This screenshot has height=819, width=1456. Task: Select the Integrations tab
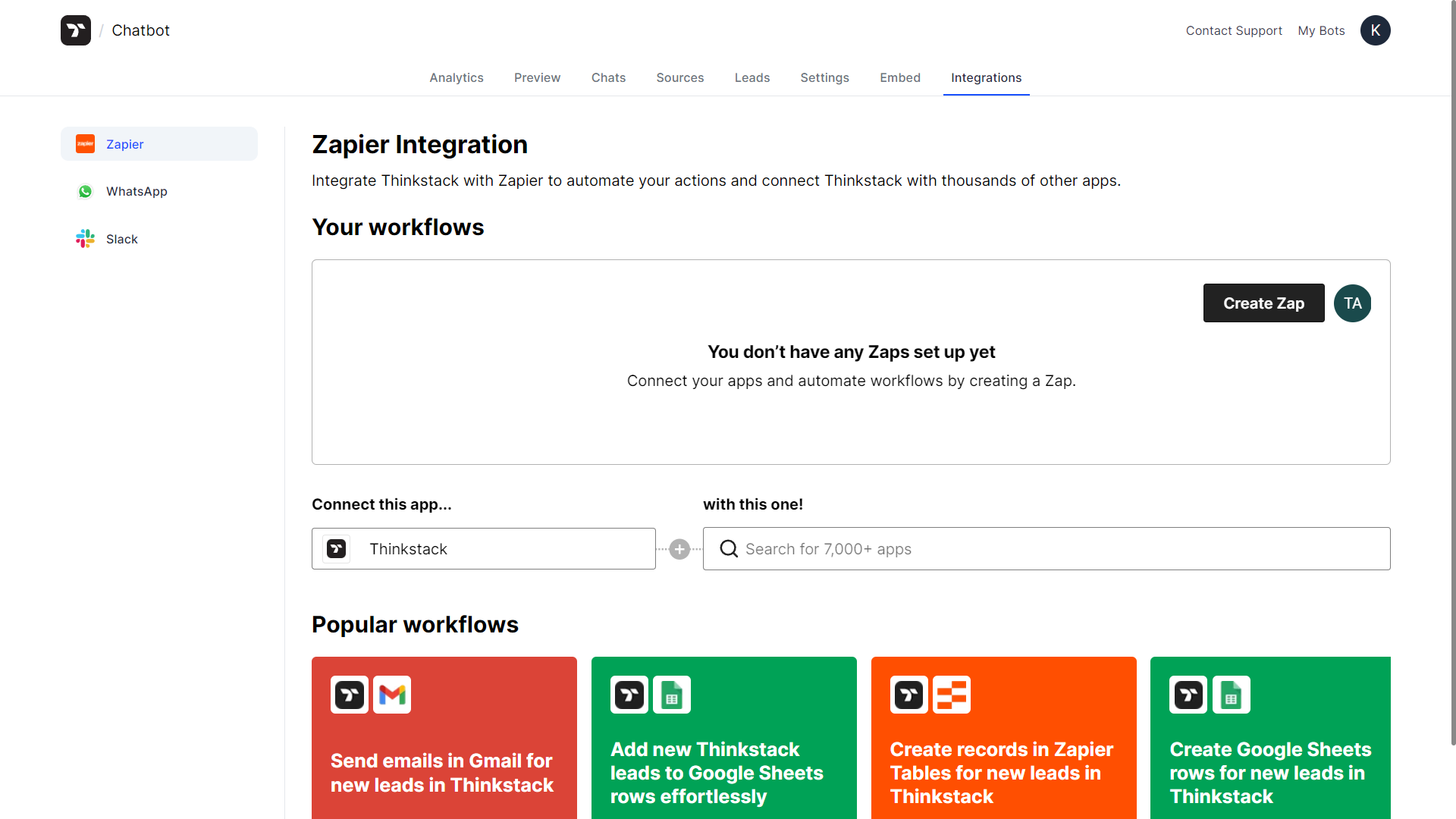(x=987, y=77)
